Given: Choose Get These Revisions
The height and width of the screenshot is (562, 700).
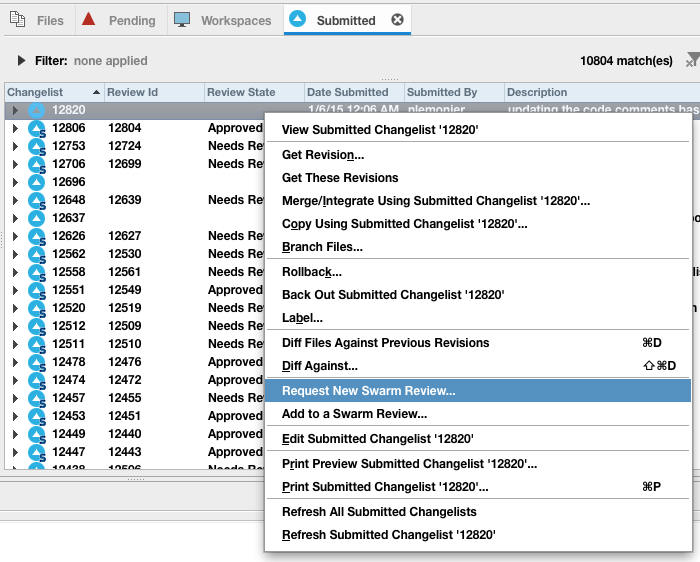Looking at the screenshot, I should pos(478,178).
